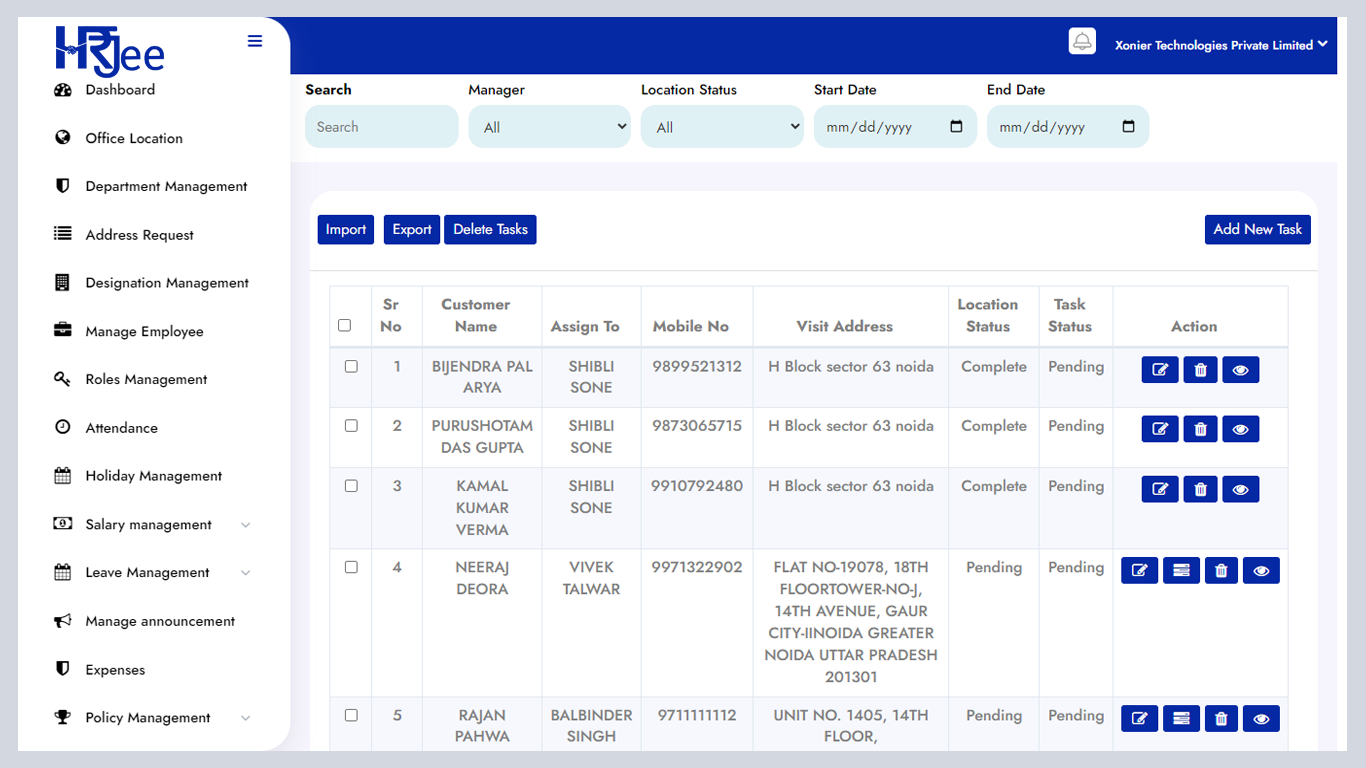Screen dimensions: 1366x768
Task: Click mobile number 9971322902
Action: coord(697,567)
